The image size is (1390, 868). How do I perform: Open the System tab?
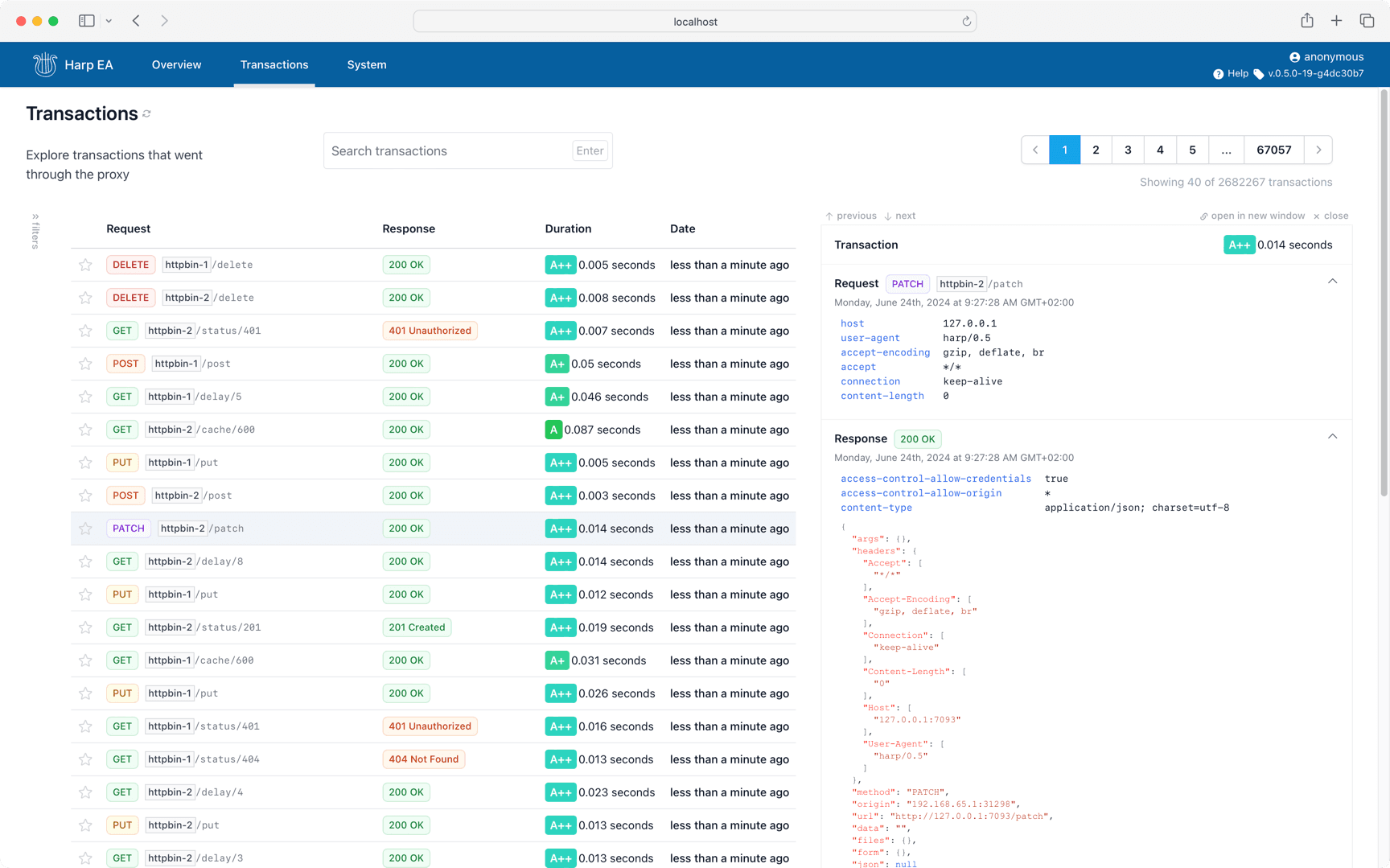pos(367,64)
